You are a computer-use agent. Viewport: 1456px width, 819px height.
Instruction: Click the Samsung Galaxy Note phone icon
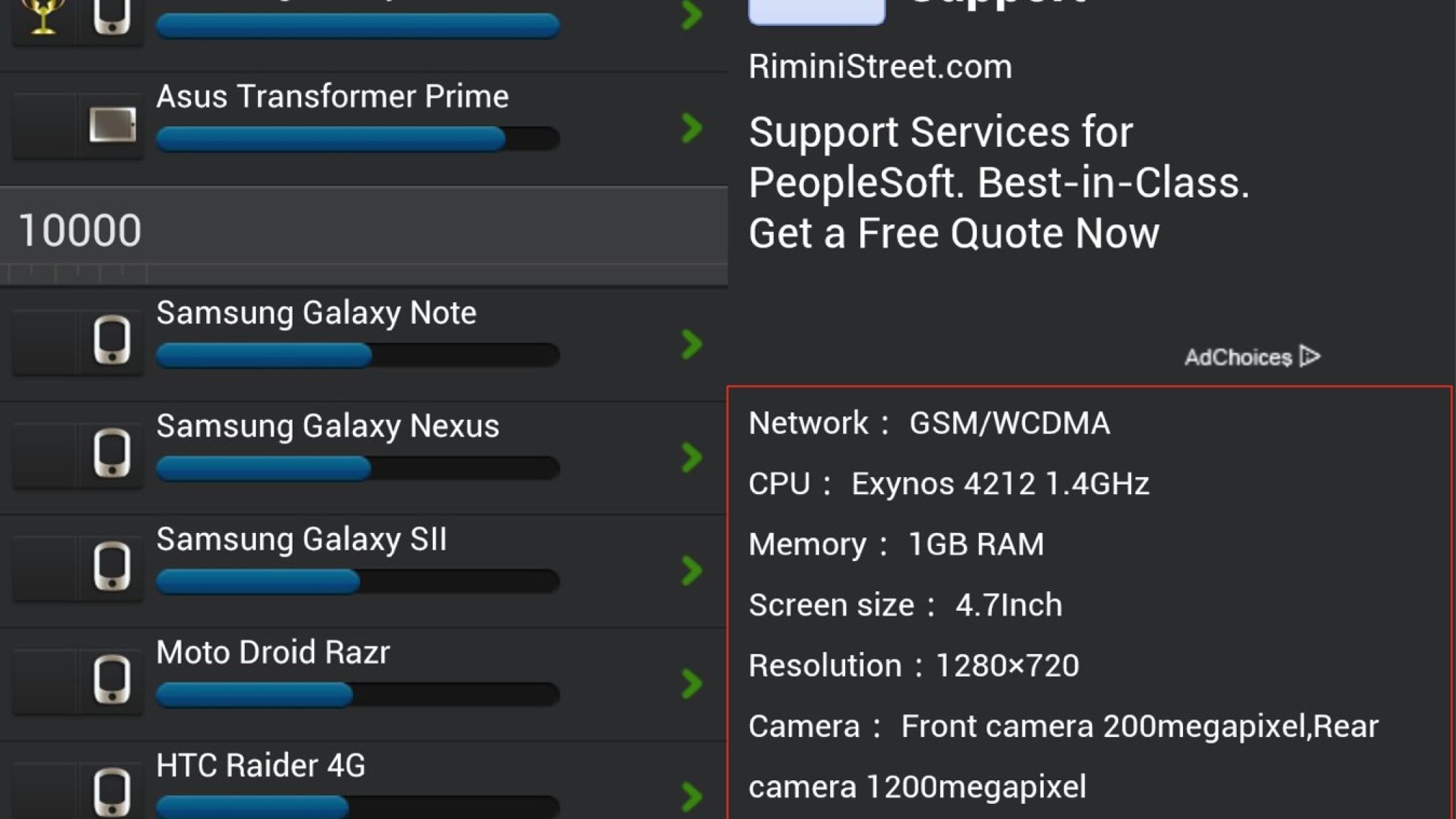click(112, 341)
